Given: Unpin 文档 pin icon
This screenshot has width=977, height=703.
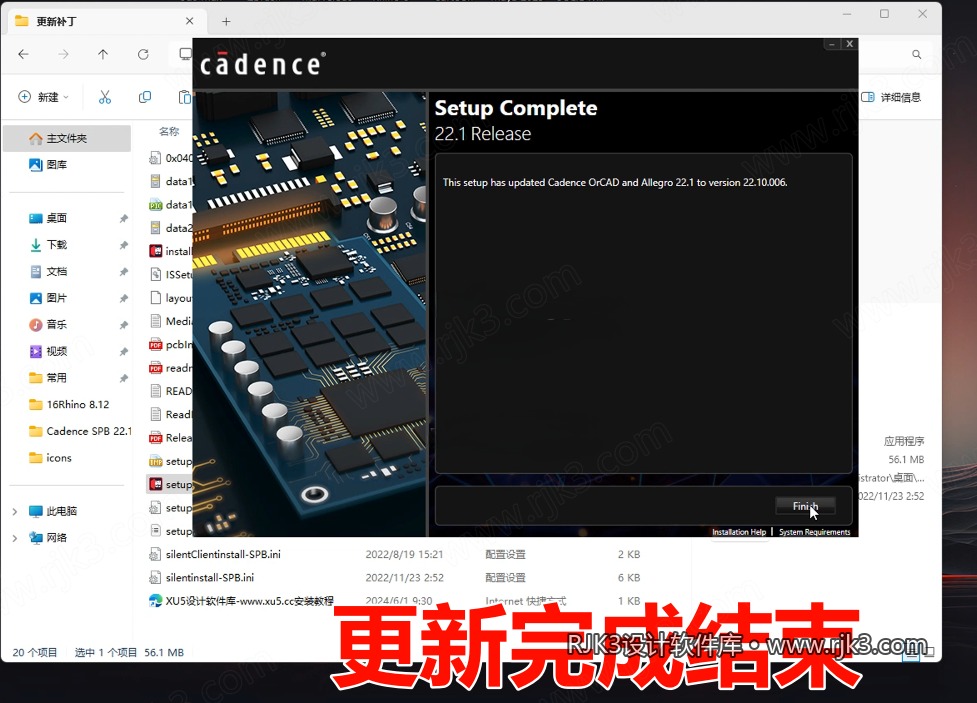Looking at the screenshot, I should pyautogui.click(x=123, y=272).
